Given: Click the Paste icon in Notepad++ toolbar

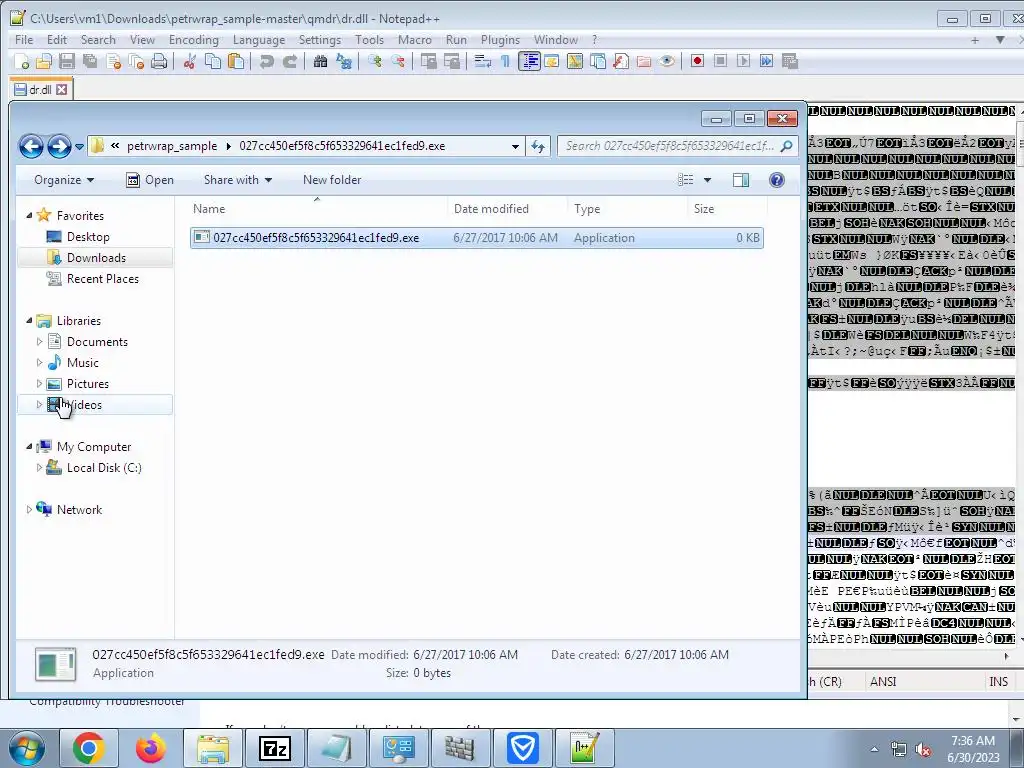Looking at the screenshot, I should click(236, 61).
